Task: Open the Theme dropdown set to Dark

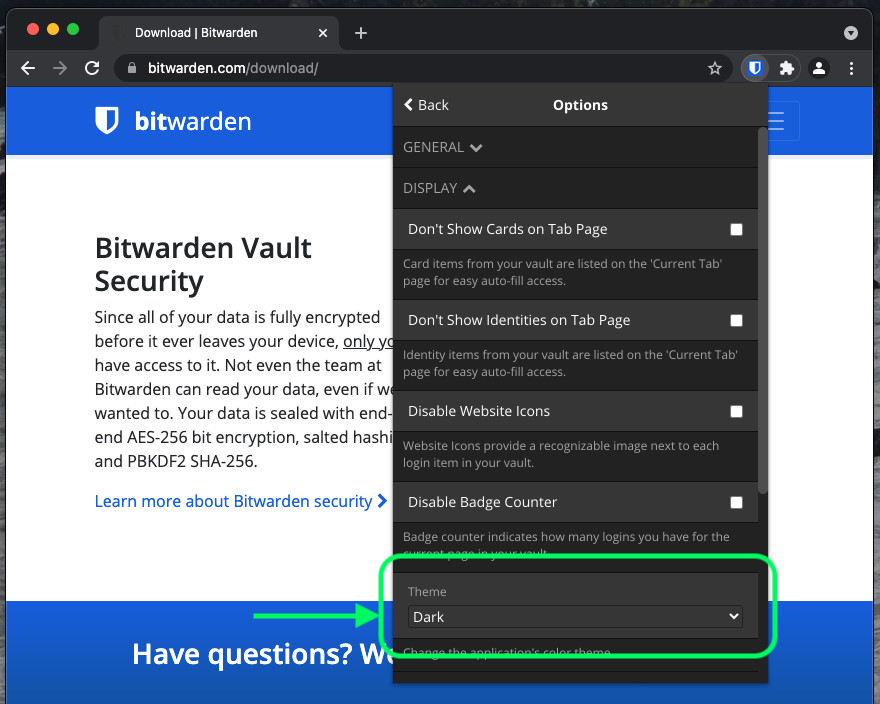Action: [x=575, y=617]
